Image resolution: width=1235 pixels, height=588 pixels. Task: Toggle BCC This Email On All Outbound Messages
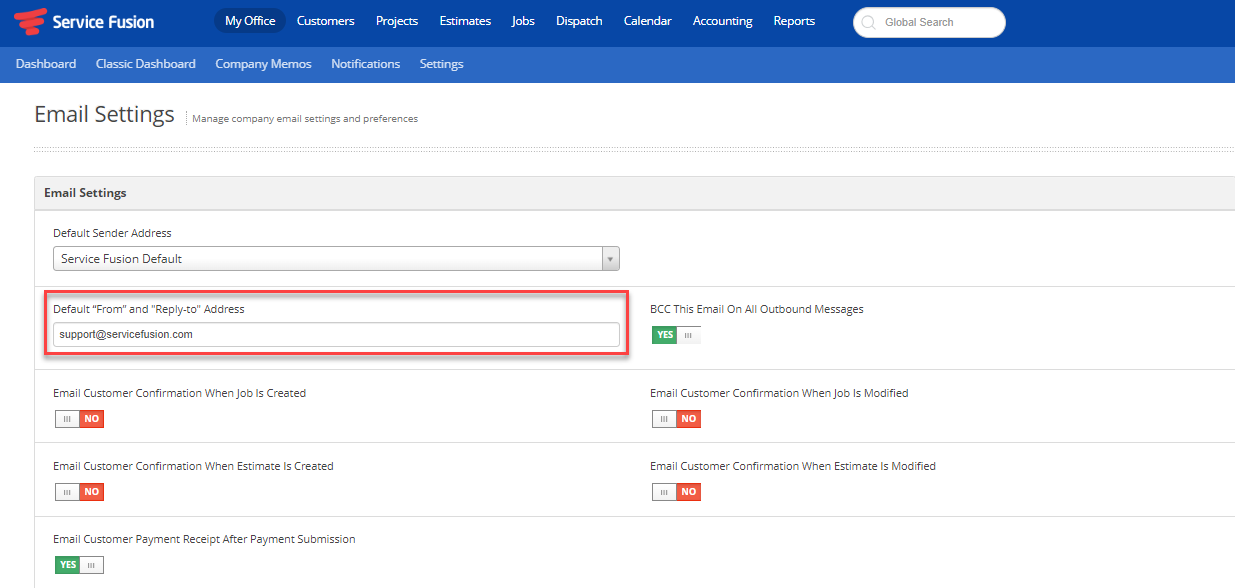coord(677,335)
